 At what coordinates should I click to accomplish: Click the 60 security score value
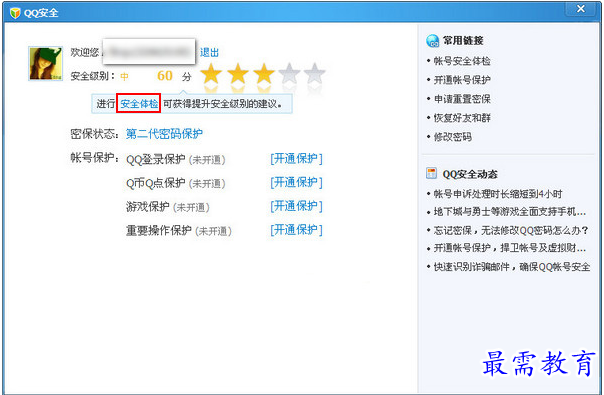165,76
